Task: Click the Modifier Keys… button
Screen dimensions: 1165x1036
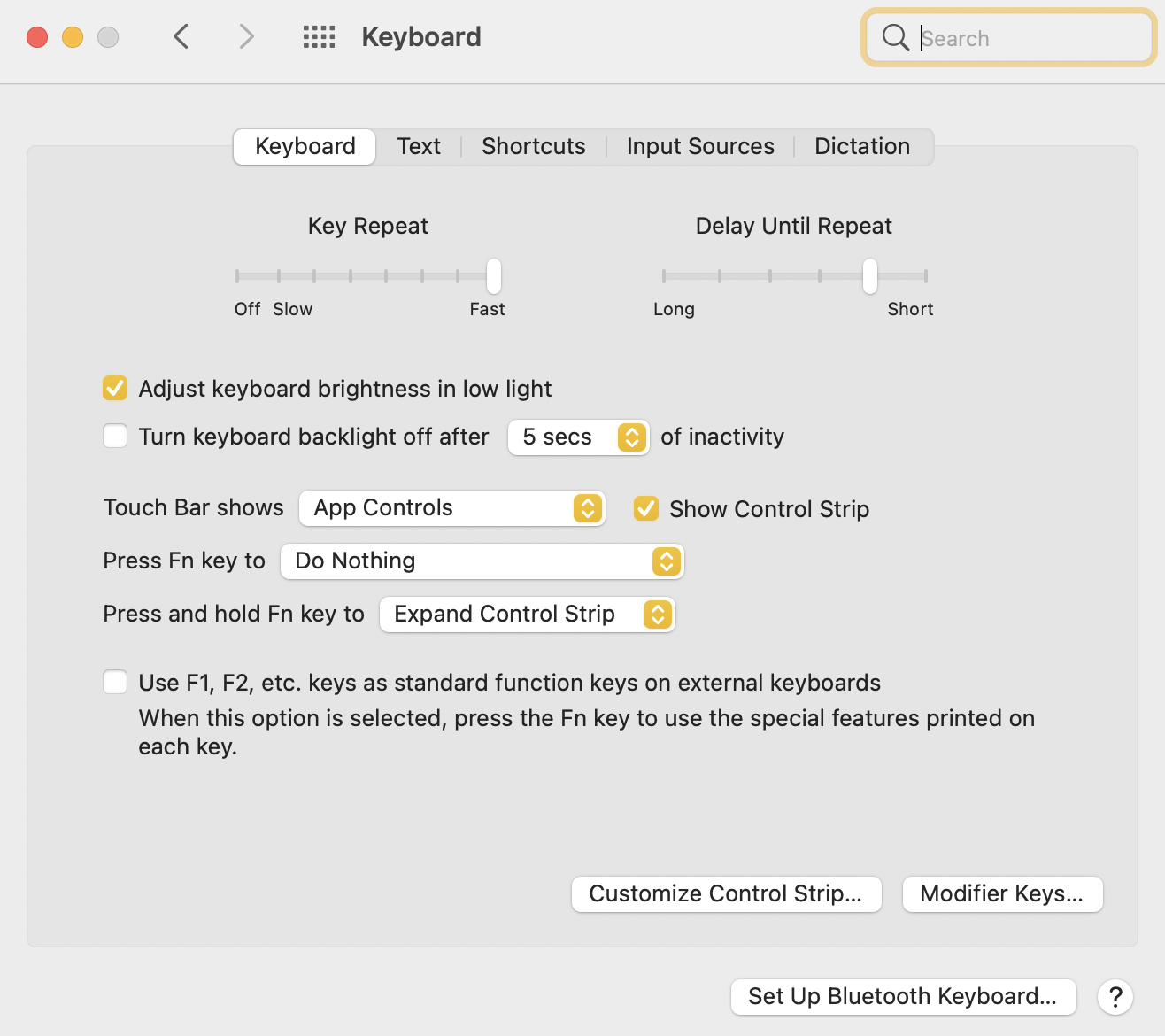Action: 1002,894
